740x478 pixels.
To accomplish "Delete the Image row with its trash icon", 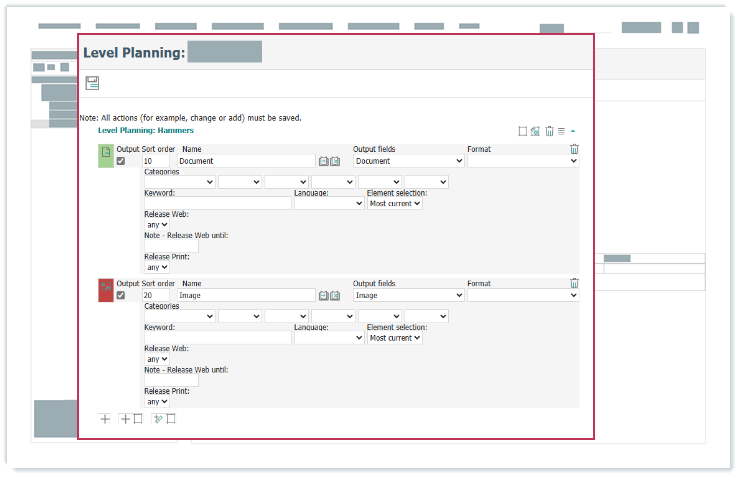I will click(574, 284).
